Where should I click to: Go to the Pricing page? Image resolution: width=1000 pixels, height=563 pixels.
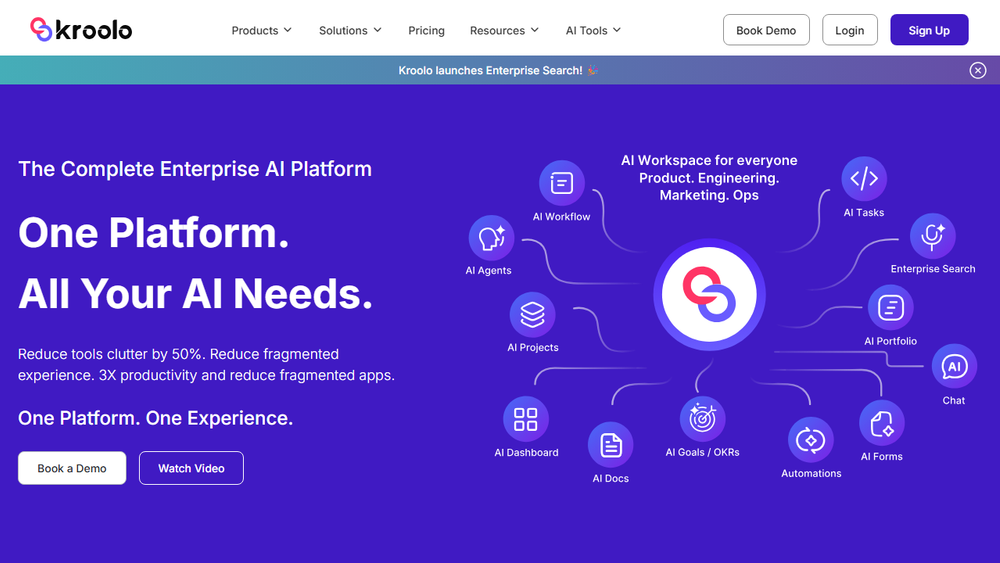[x=426, y=30]
